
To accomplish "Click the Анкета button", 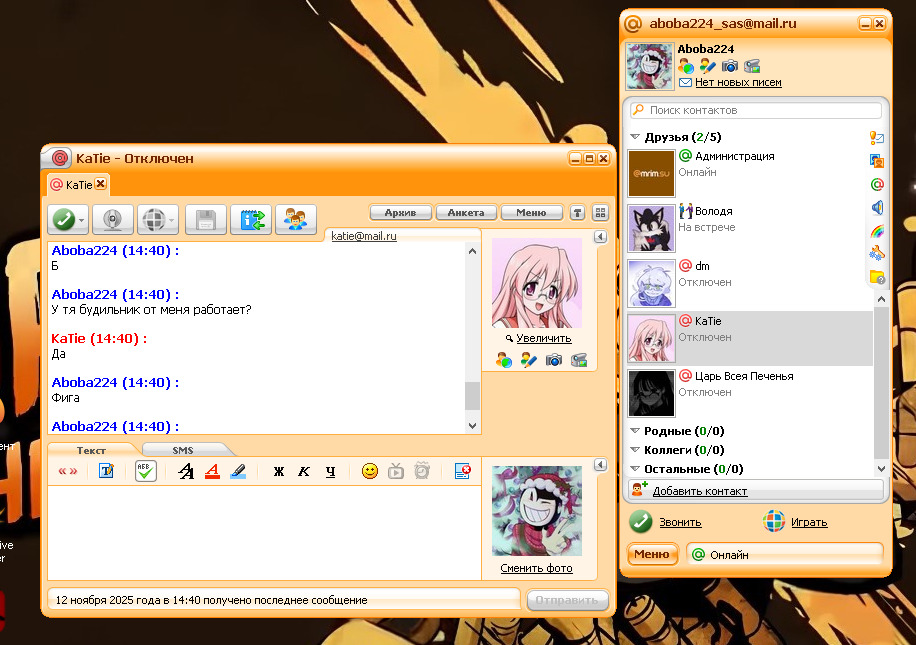I will [466, 213].
